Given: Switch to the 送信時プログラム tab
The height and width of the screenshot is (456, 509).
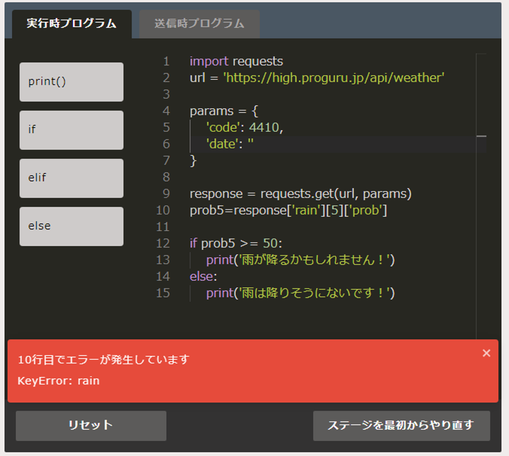Looking at the screenshot, I should tap(199, 24).
